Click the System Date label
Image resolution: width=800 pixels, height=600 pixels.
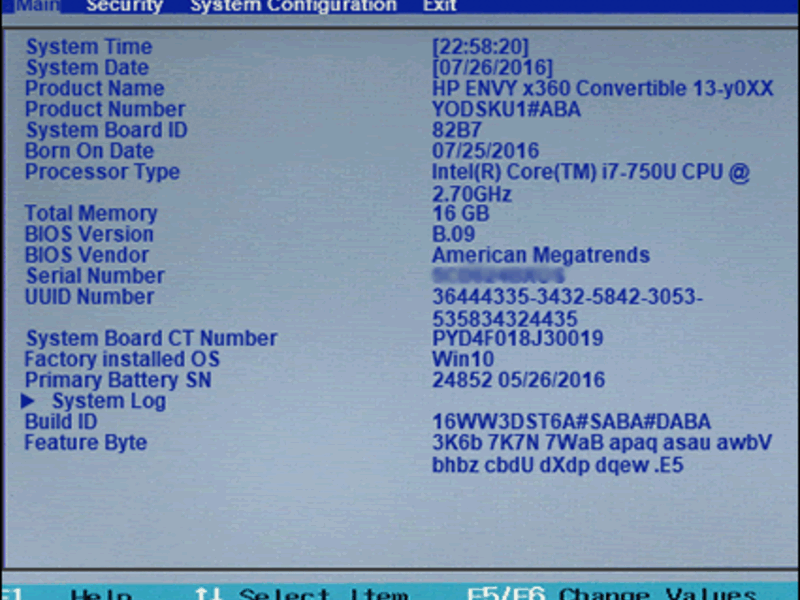point(87,68)
